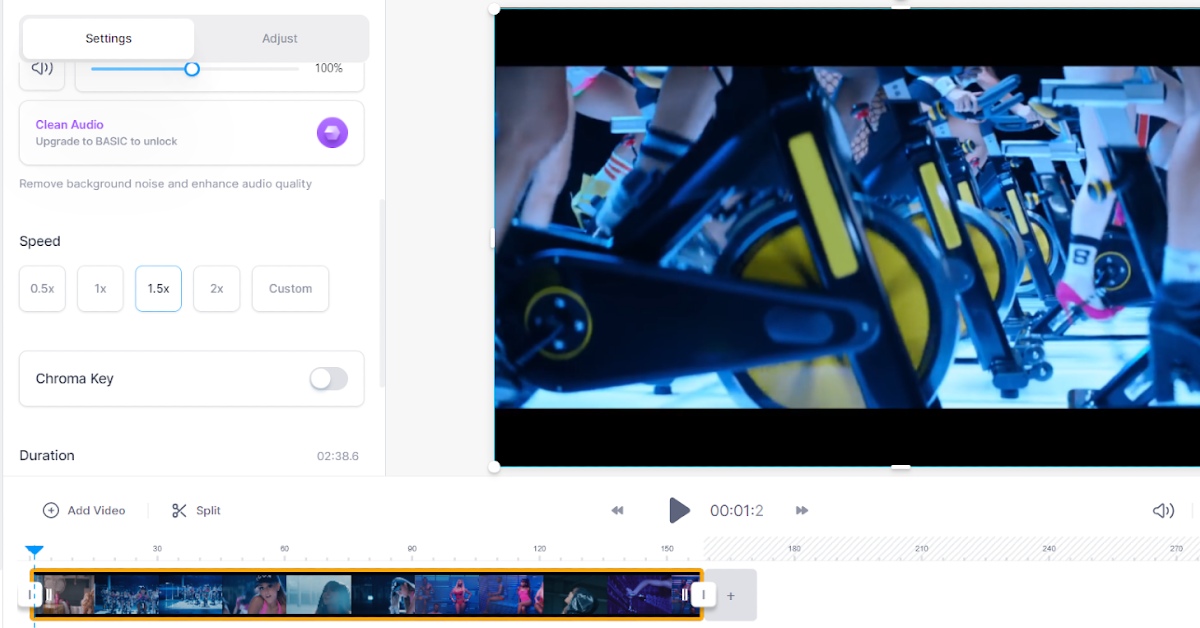1200x628 pixels.
Task: Click the Add Video plus icon
Action: [x=50, y=510]
